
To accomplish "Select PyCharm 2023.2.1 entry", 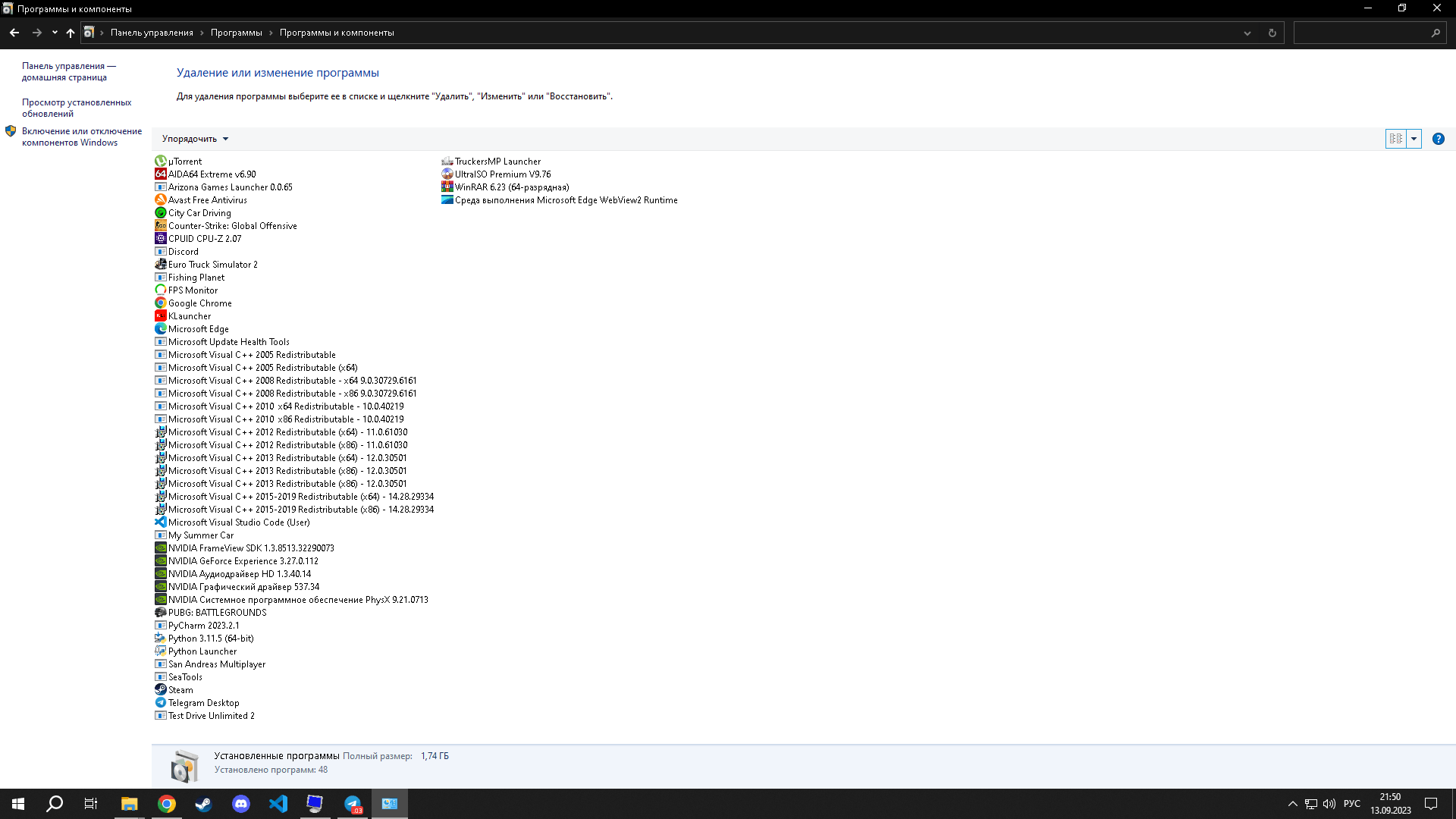I will click(x=197, y=626).
